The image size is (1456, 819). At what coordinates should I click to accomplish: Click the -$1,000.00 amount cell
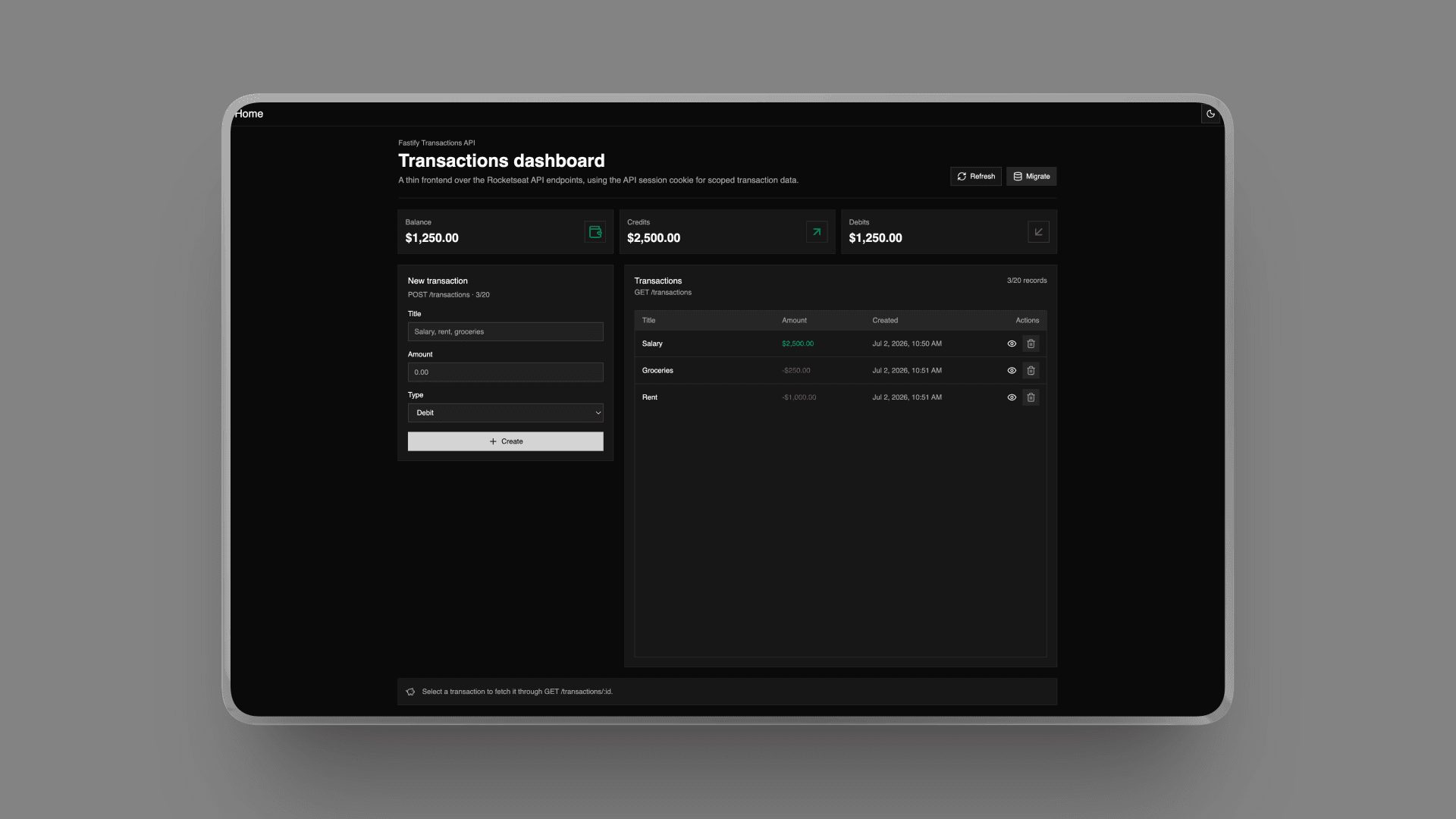(799, 397)
